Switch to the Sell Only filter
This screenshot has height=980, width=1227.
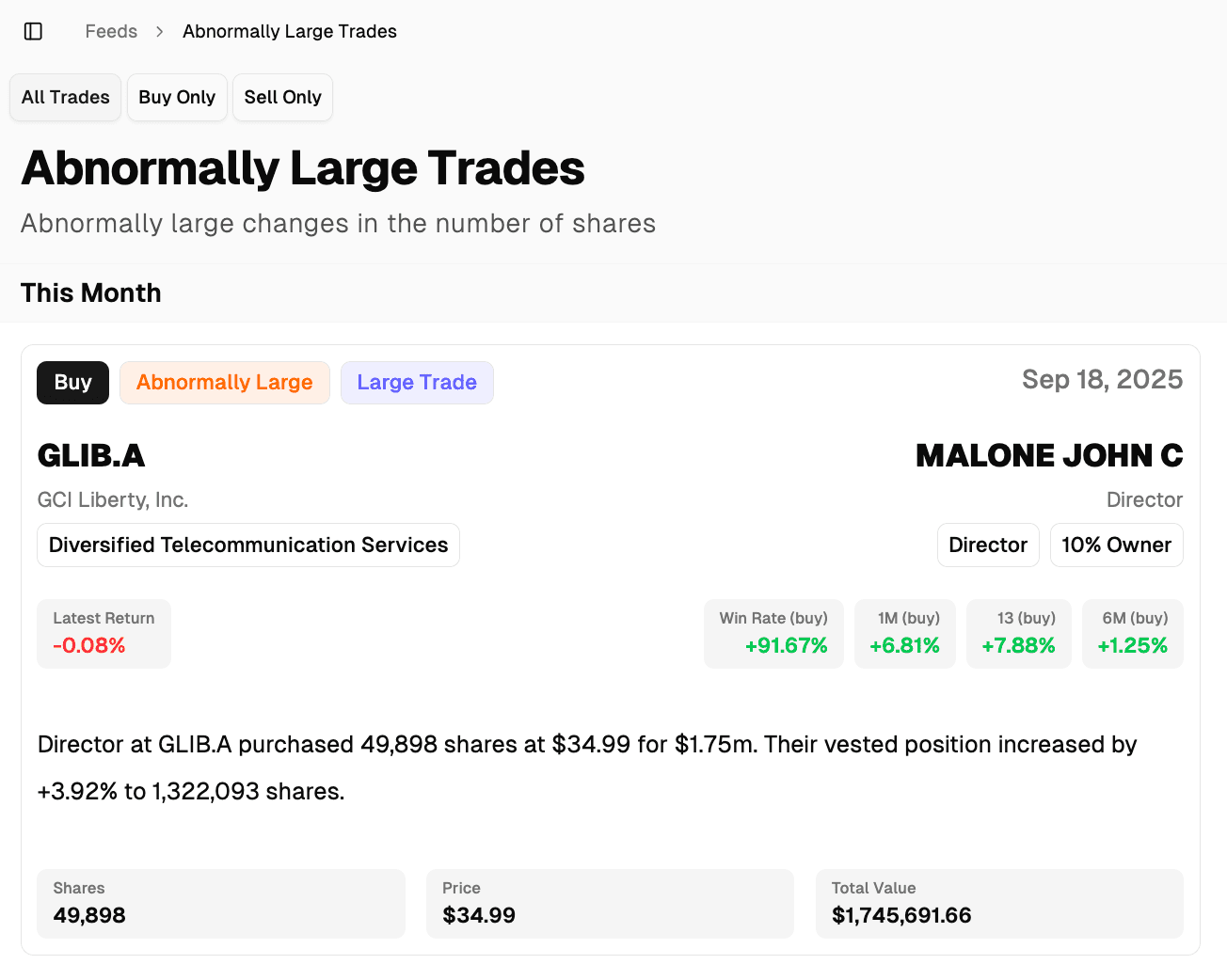[282, 97]
